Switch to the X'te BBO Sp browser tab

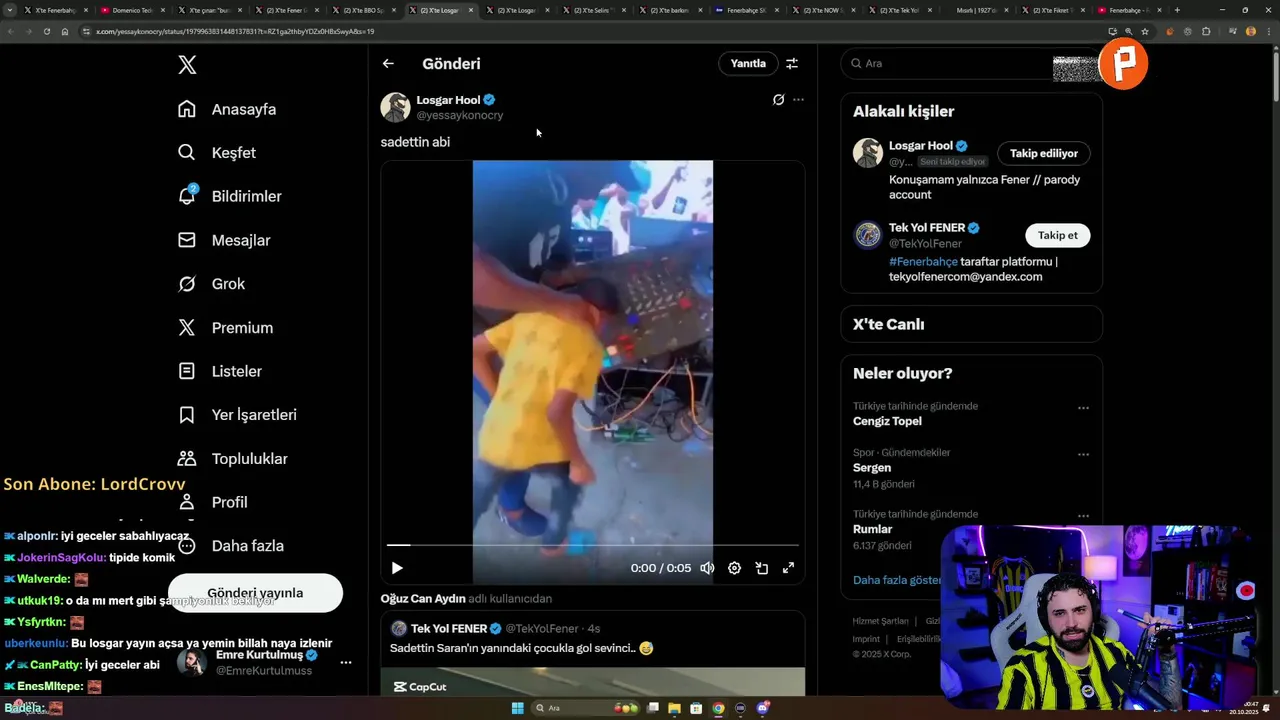[x=362, y=10]
